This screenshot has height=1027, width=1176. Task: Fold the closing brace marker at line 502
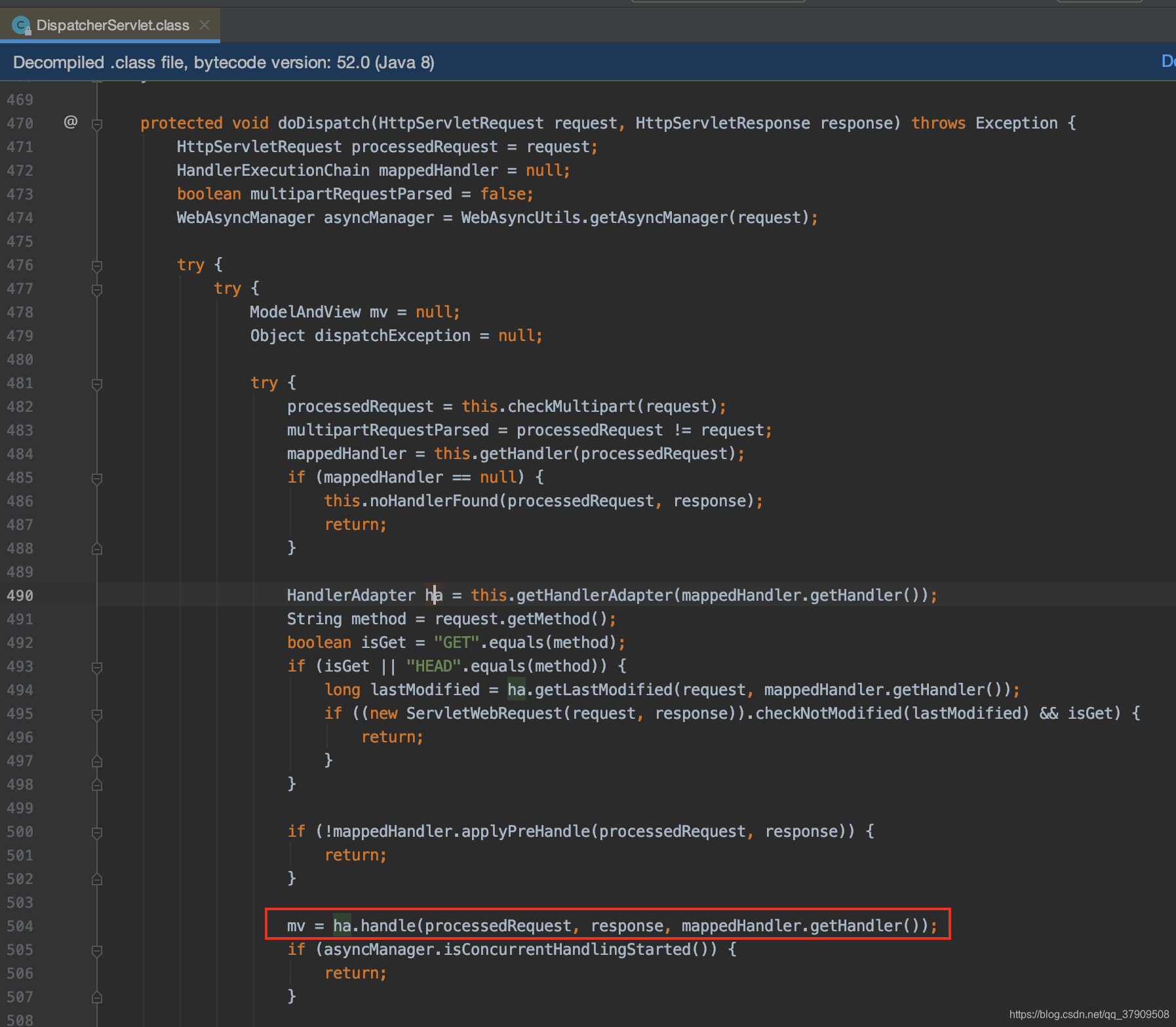97,879
